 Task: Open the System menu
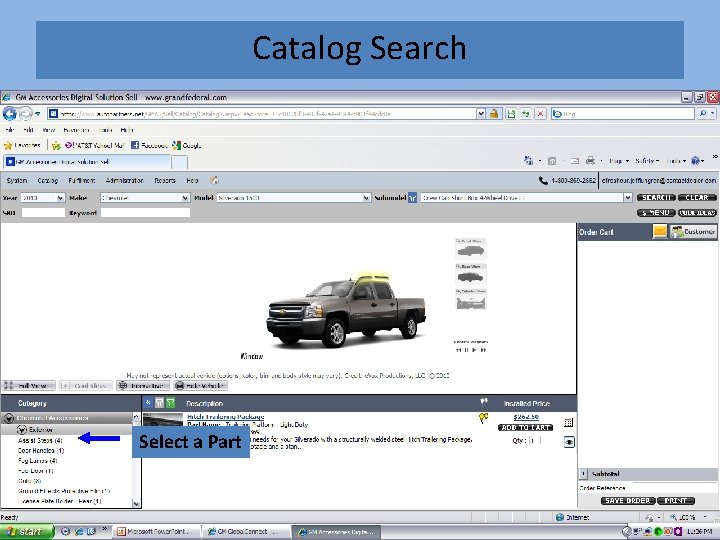pos(17,180)
